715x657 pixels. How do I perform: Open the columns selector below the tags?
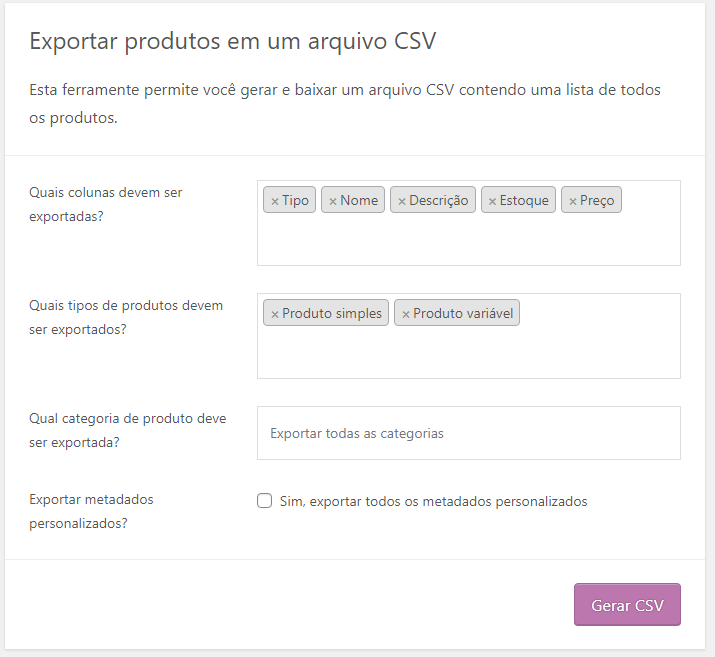468,242
